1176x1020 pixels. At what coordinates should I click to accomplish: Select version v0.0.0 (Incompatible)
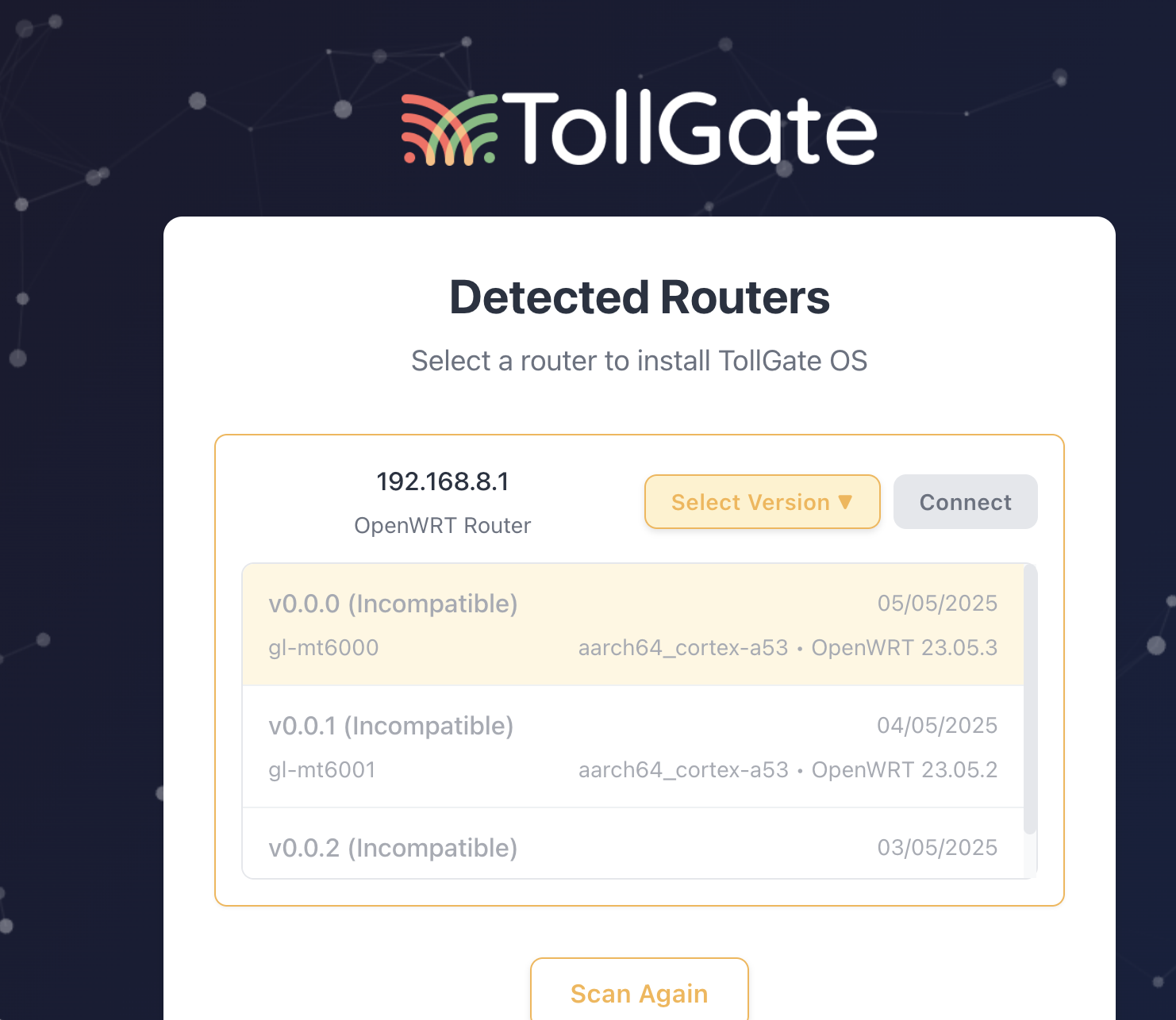(x=633, y=625)
